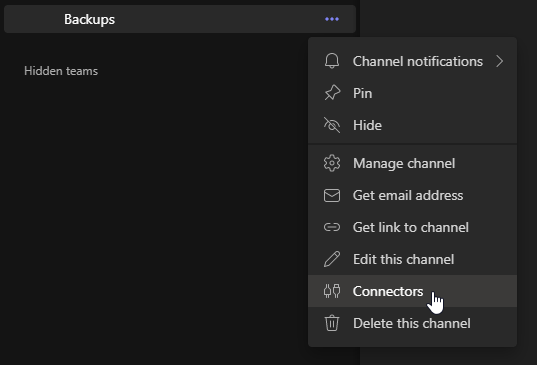Choose Edit this channel
This screenshot has height=365, width=537.
412,259
